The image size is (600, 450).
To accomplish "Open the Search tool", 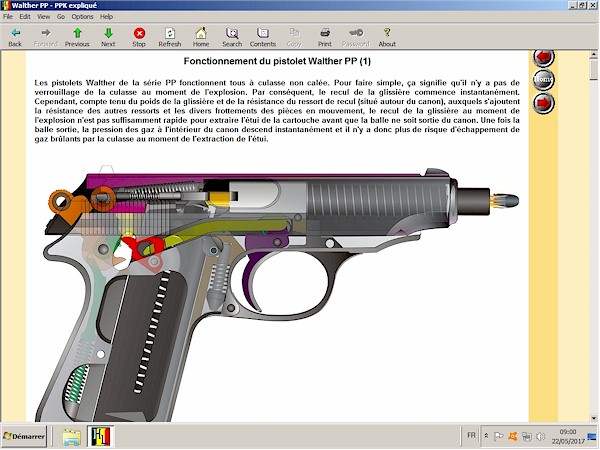I will (232, 37).
